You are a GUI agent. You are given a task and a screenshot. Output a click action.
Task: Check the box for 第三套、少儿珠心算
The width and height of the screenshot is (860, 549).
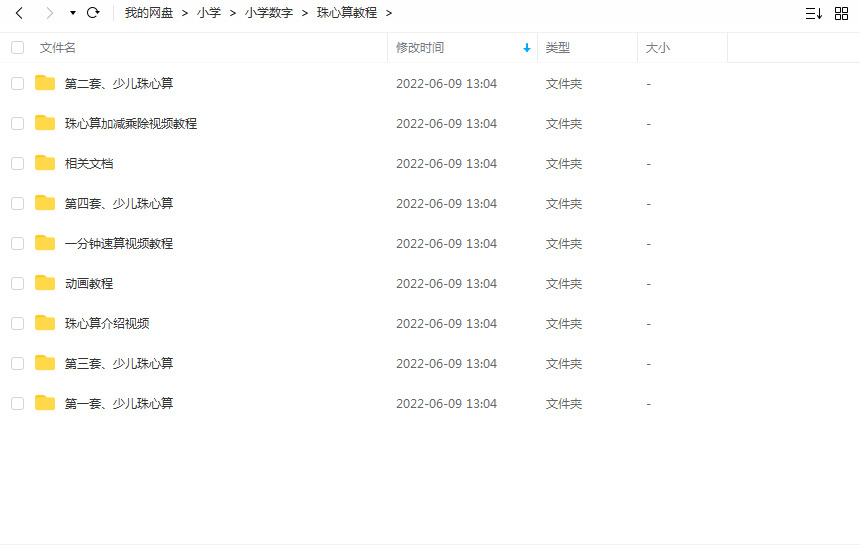pyautogui.click(x=18, y=364)
